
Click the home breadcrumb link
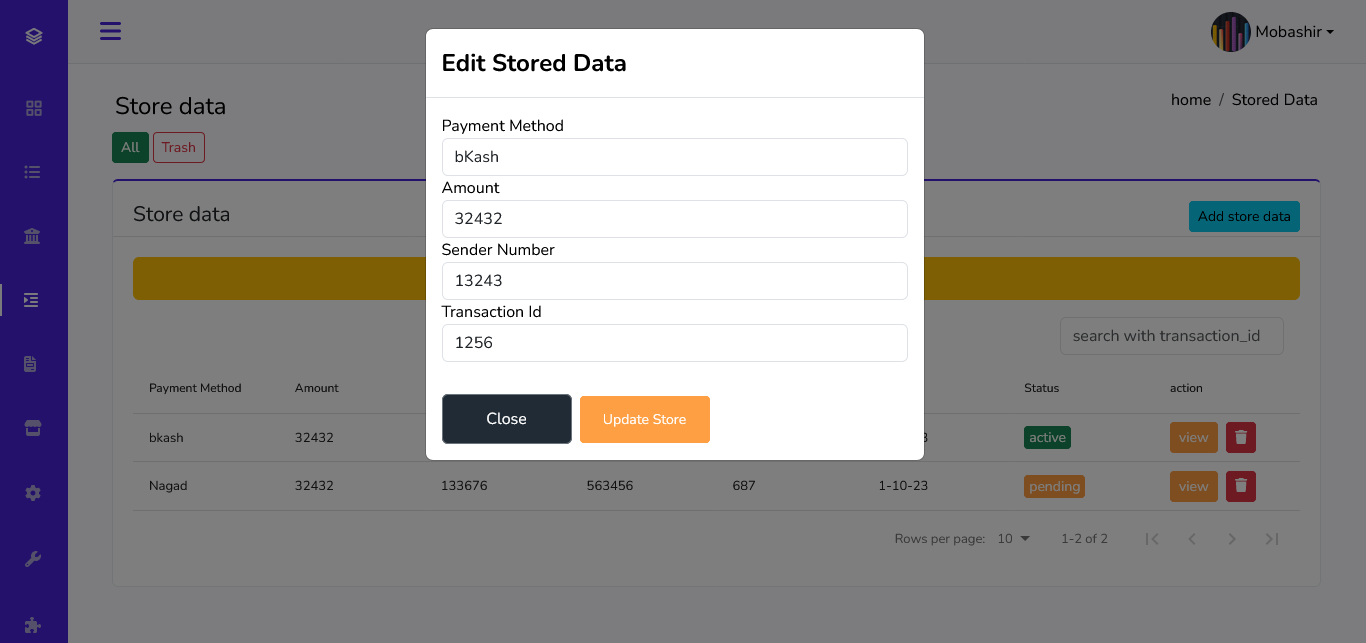pos(1190,100)
